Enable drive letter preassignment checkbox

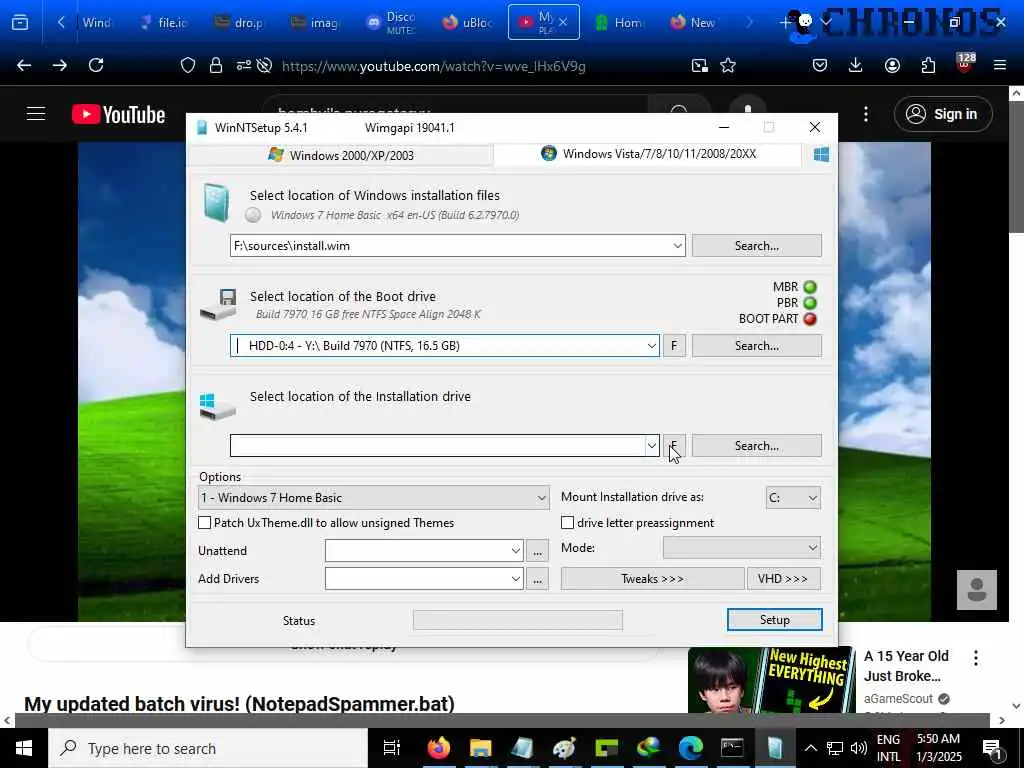pos(568,522)
